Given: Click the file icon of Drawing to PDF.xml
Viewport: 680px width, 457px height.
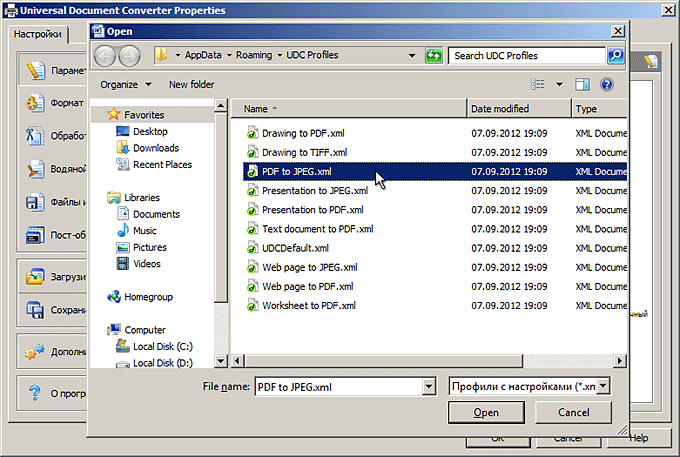Looking at the screenshot, I should click(252, 133).
